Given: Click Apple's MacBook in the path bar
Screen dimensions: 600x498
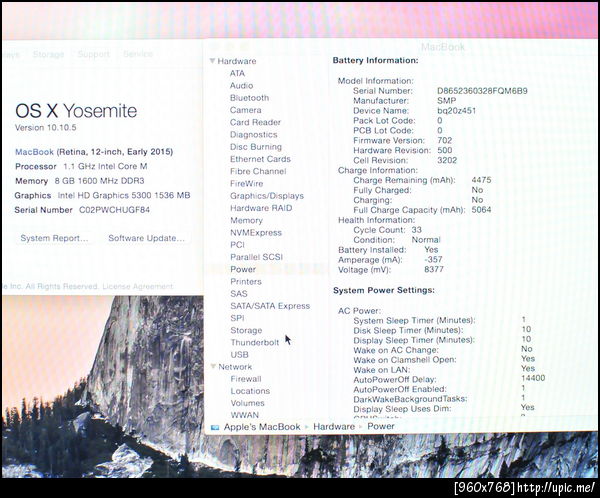Looking at the screenshot, I should tap(262, 427).
